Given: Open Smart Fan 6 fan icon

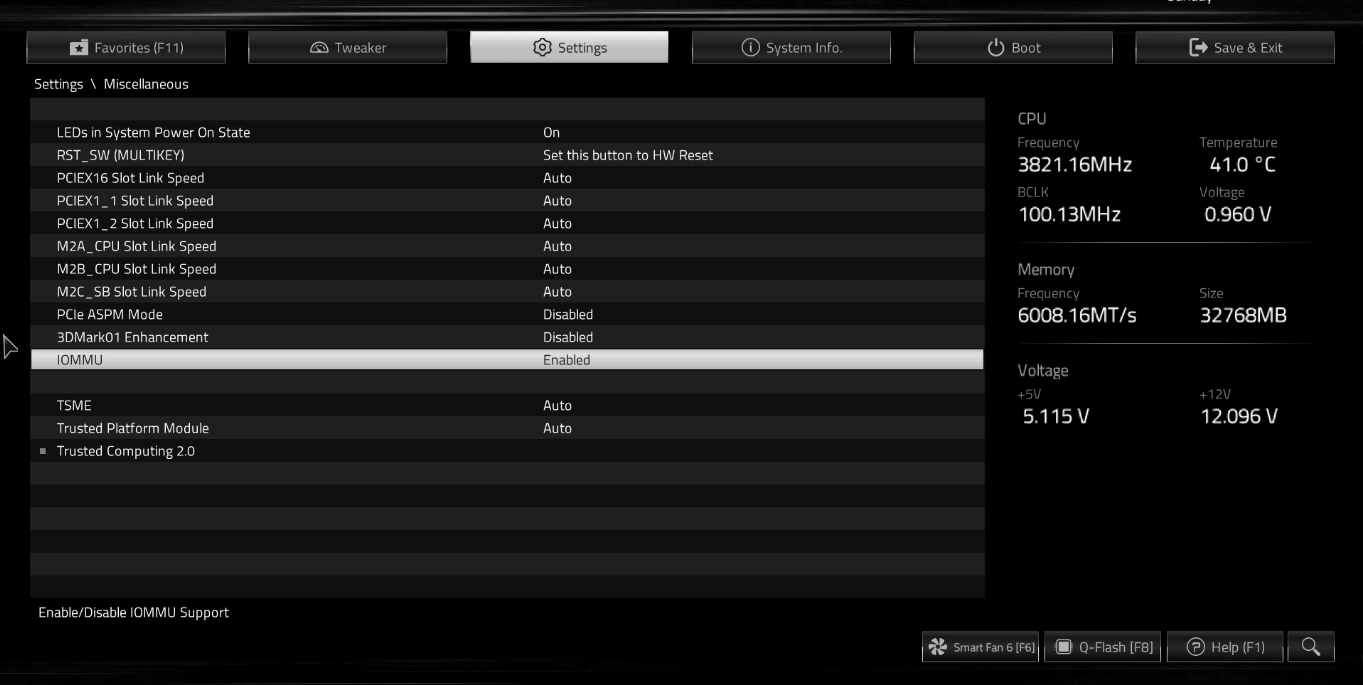Looking at the screenshot, I should coord(938,648).
